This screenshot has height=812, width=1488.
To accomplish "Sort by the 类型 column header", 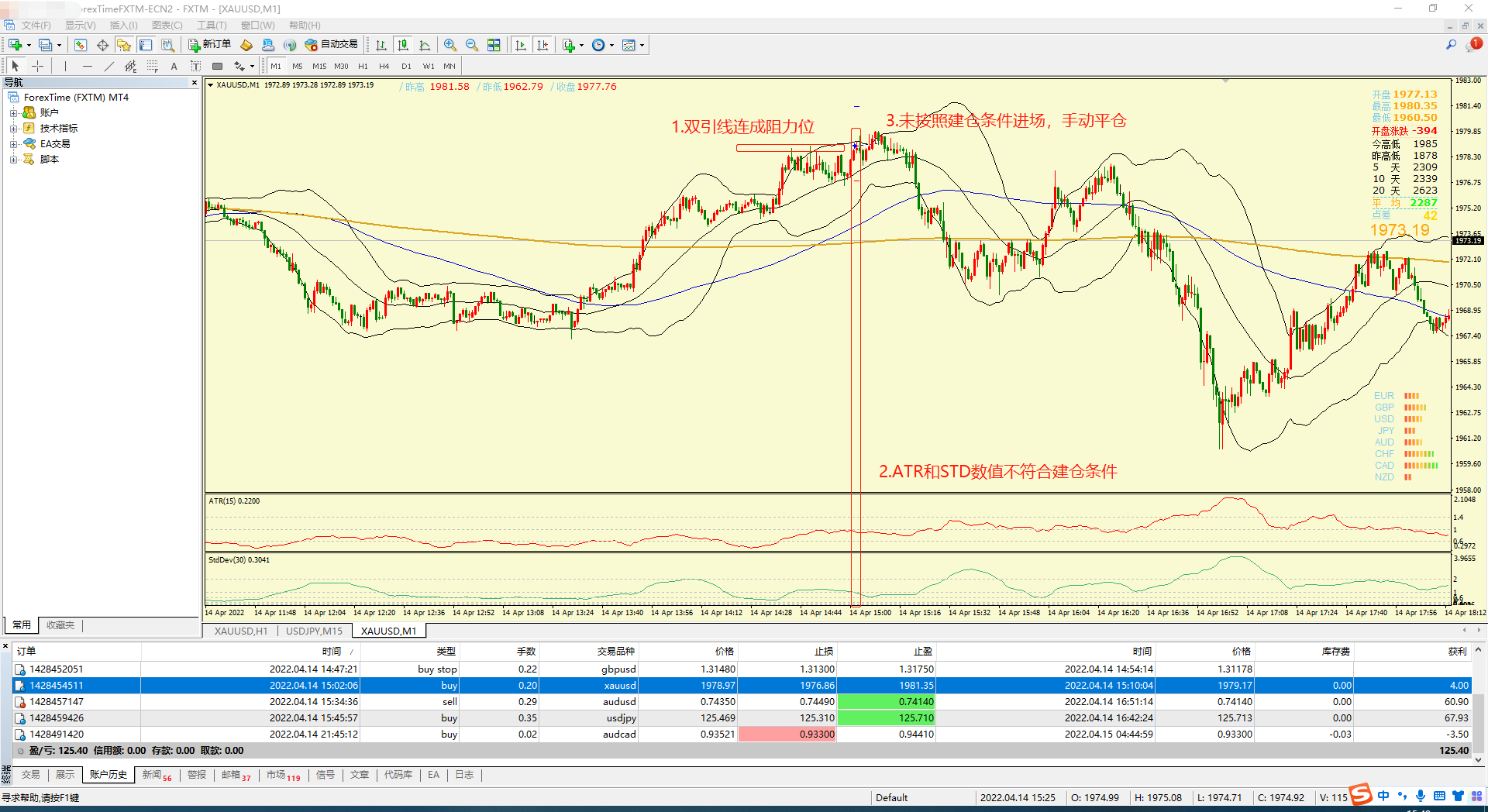I will point(446,652).
